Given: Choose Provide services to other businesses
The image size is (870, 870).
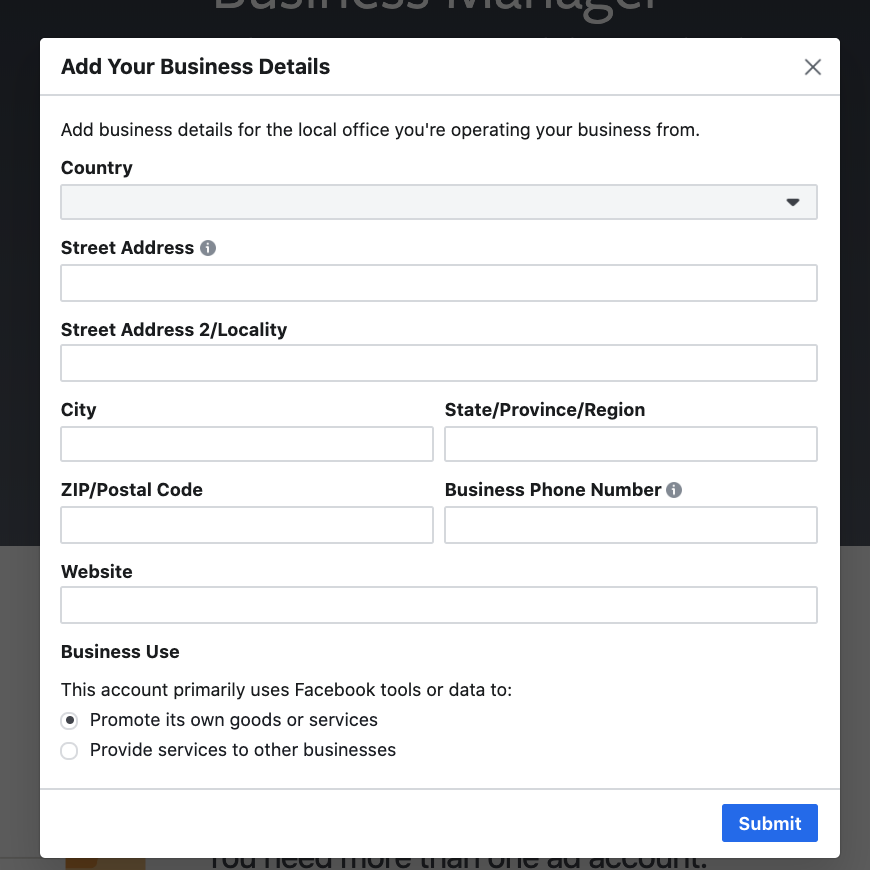Looking at the screenshot, I should click(x=69, y=751).
